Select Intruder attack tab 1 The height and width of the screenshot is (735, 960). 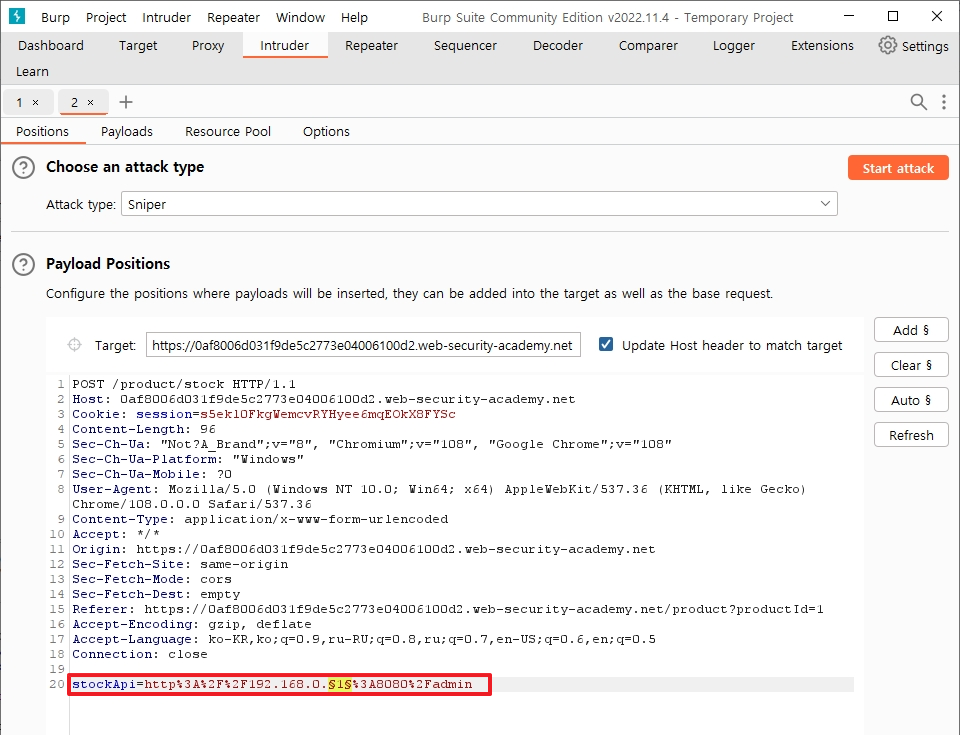coord(20,102)
